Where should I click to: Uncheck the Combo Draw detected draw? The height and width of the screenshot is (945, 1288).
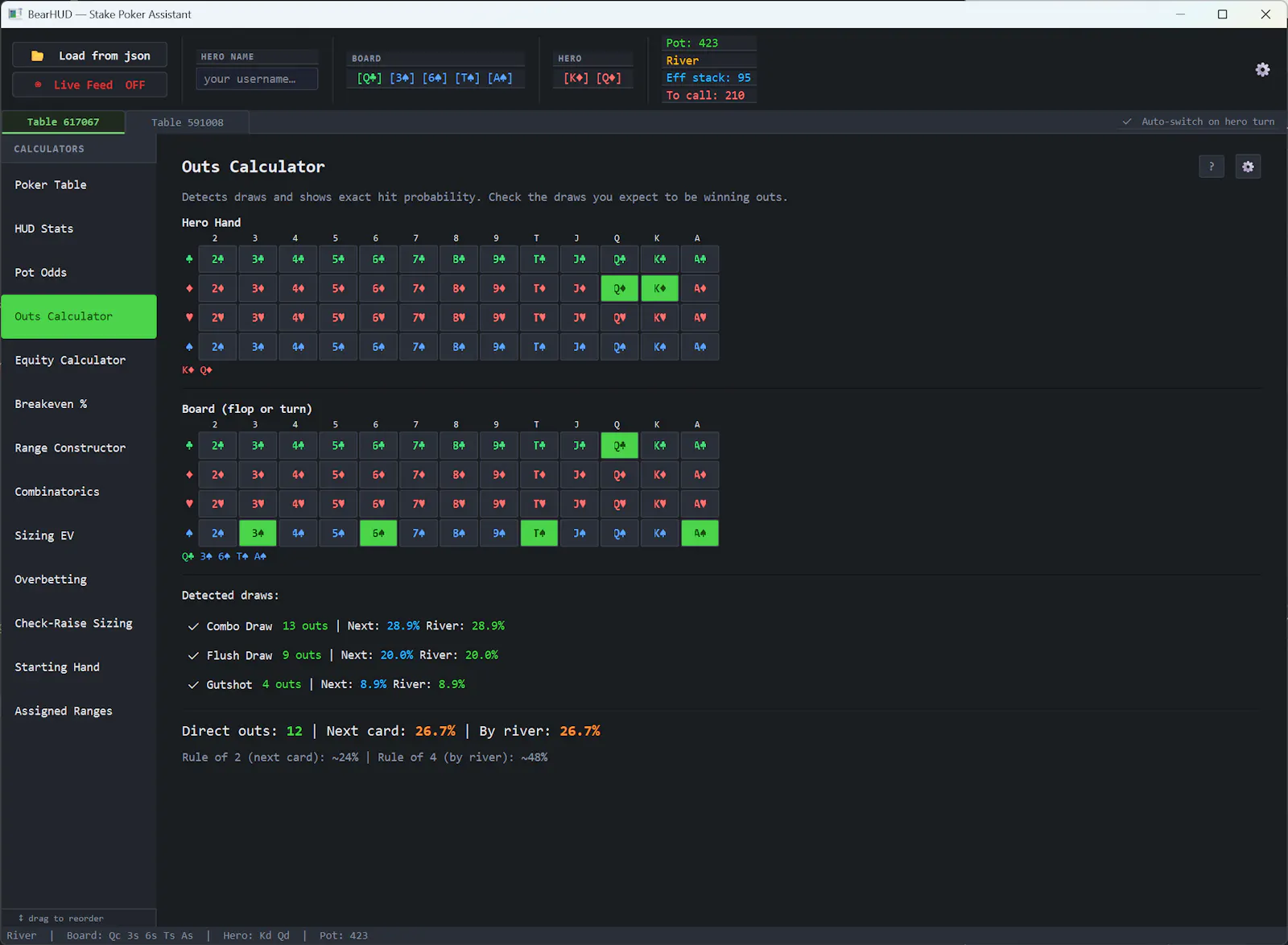pyautogui.click(x=193, y=626)
